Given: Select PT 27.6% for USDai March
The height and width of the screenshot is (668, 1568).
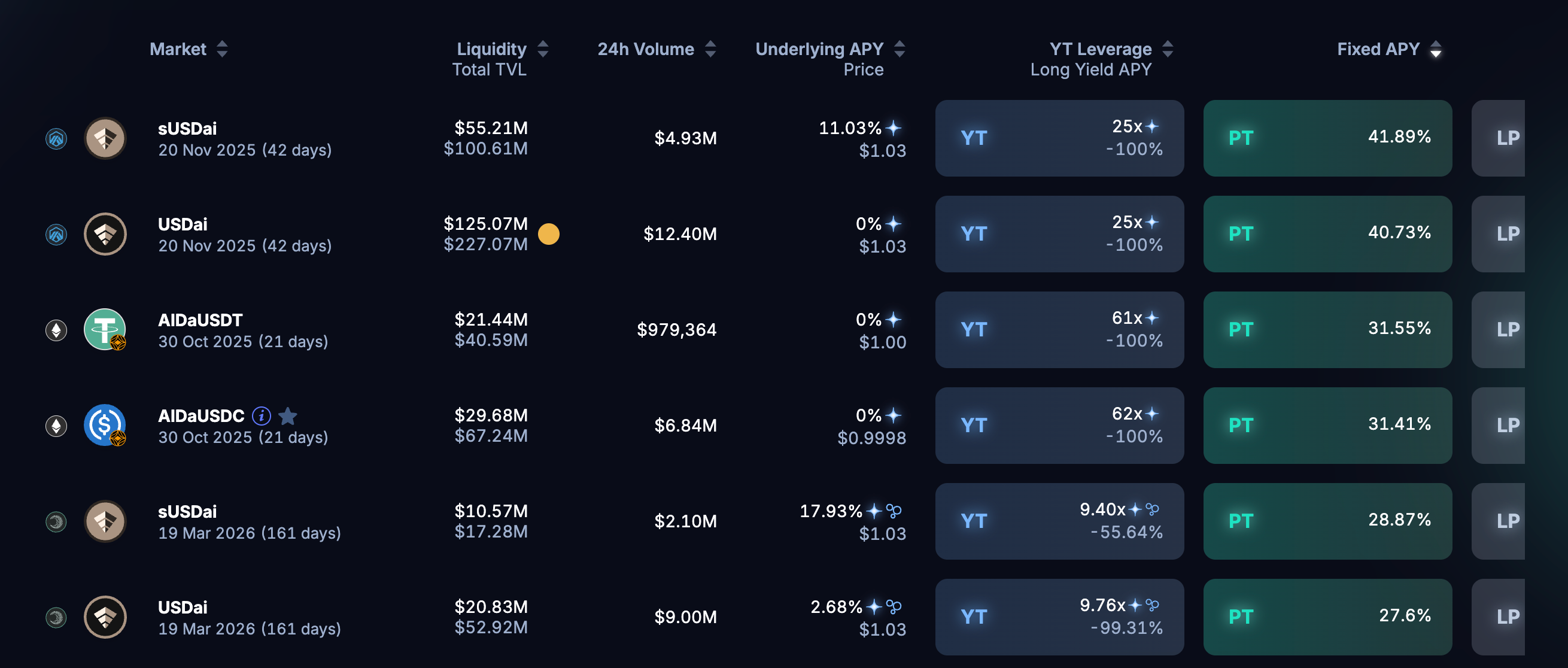Looking at the screenshot, I should coord(1327,617).
